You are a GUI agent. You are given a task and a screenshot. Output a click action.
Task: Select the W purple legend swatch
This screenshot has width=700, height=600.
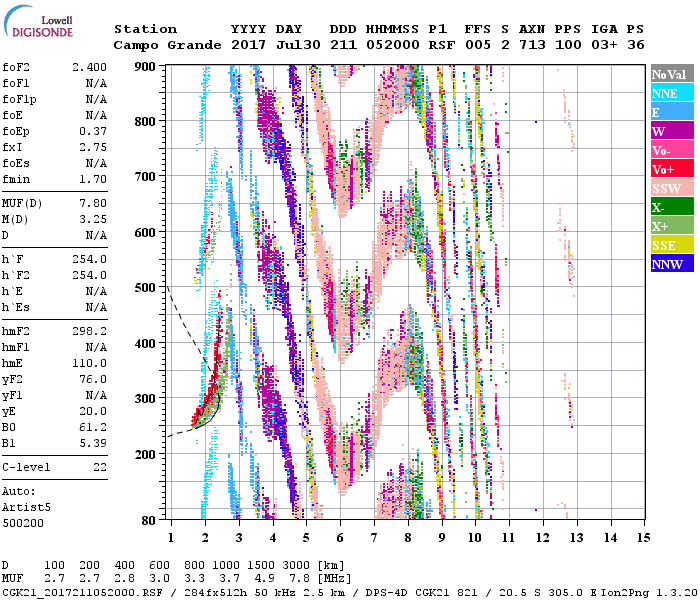670,131
